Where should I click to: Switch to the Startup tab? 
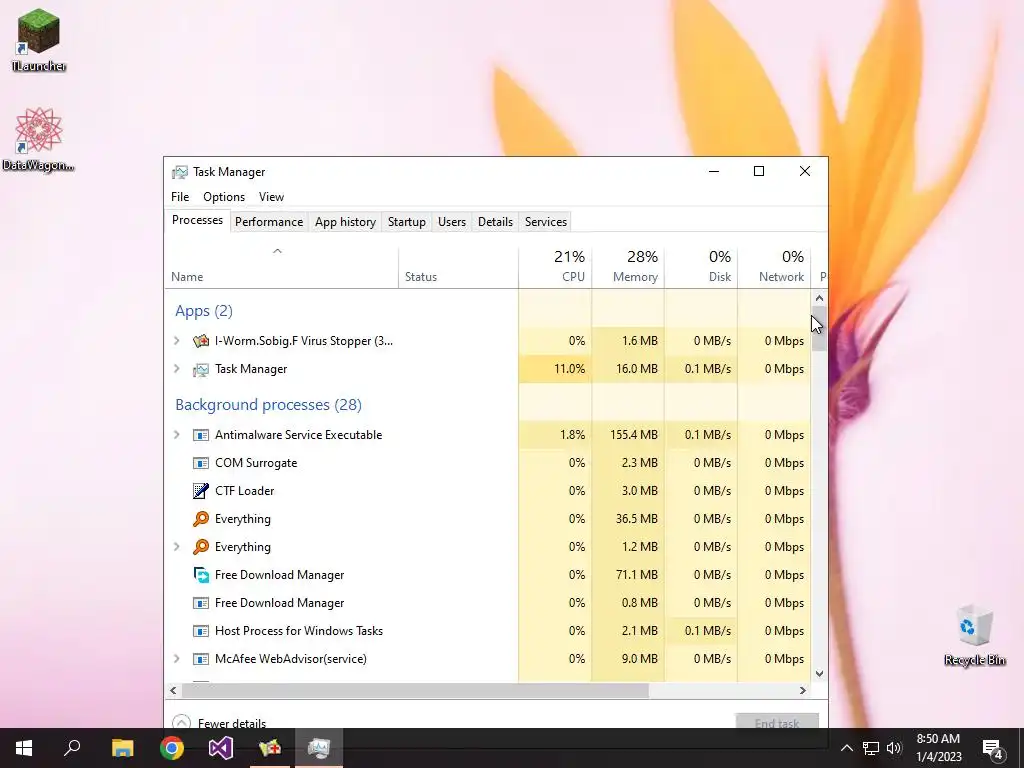pyautogui.click(x=407, y=222)
